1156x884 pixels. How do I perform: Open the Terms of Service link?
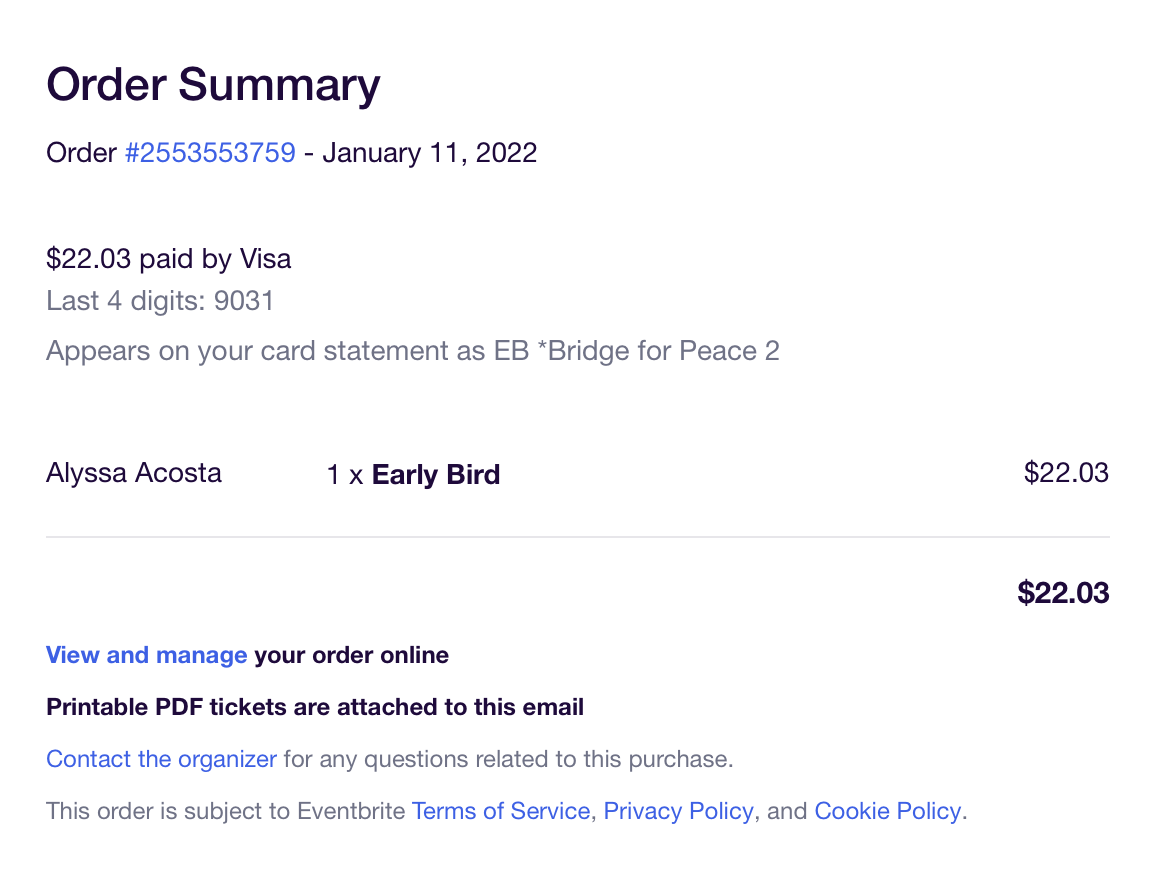(x=500, y=811)
